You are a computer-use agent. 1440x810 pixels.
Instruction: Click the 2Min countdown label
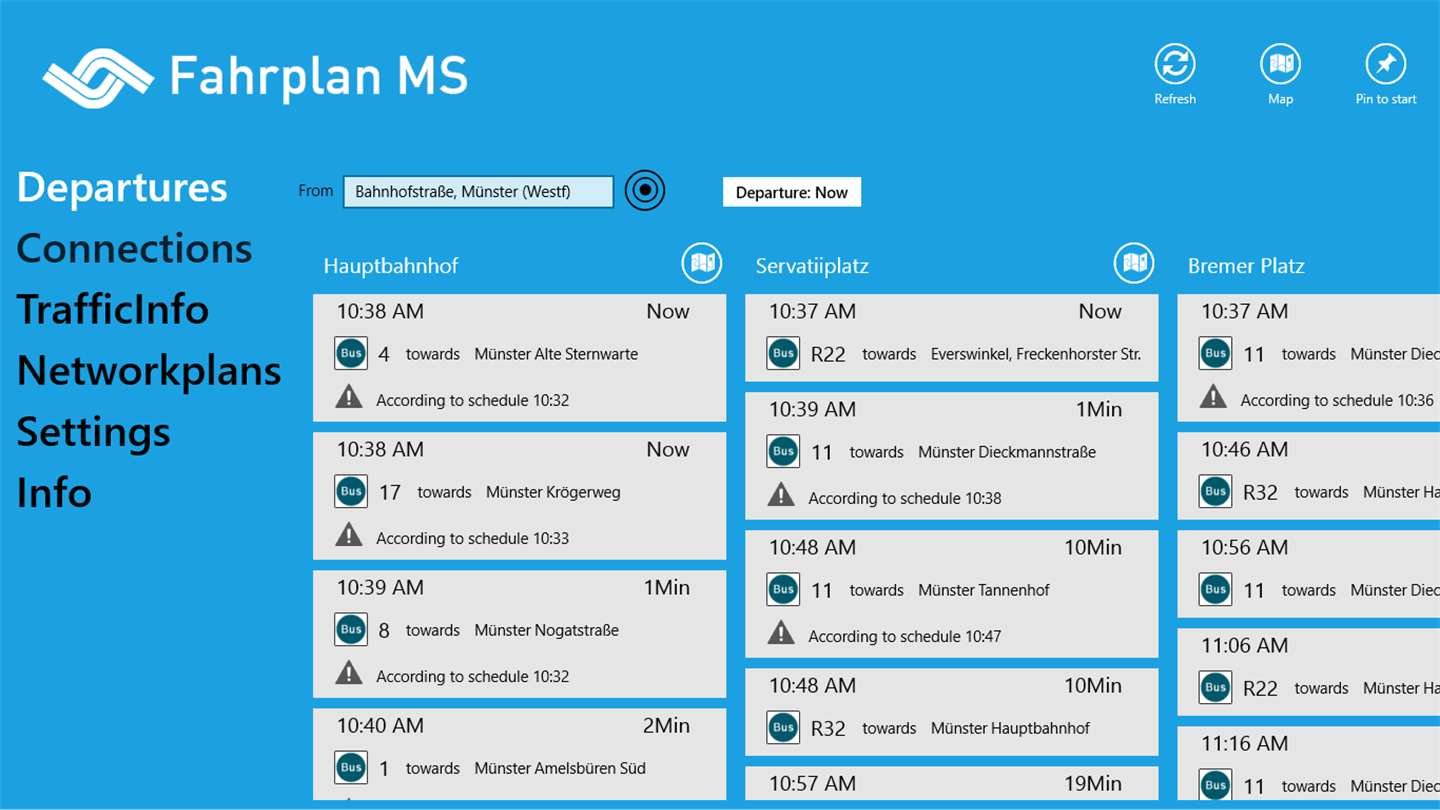point(666,725)
